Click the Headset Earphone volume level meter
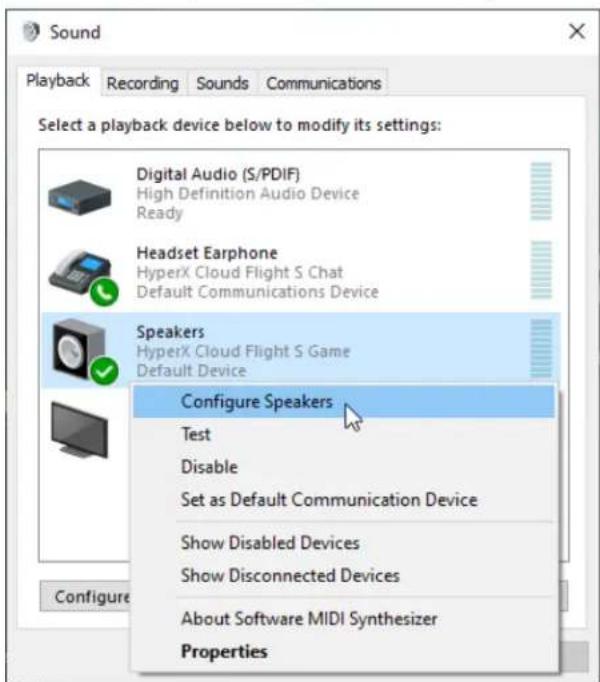The image size is (600, 682). point(541,270)
